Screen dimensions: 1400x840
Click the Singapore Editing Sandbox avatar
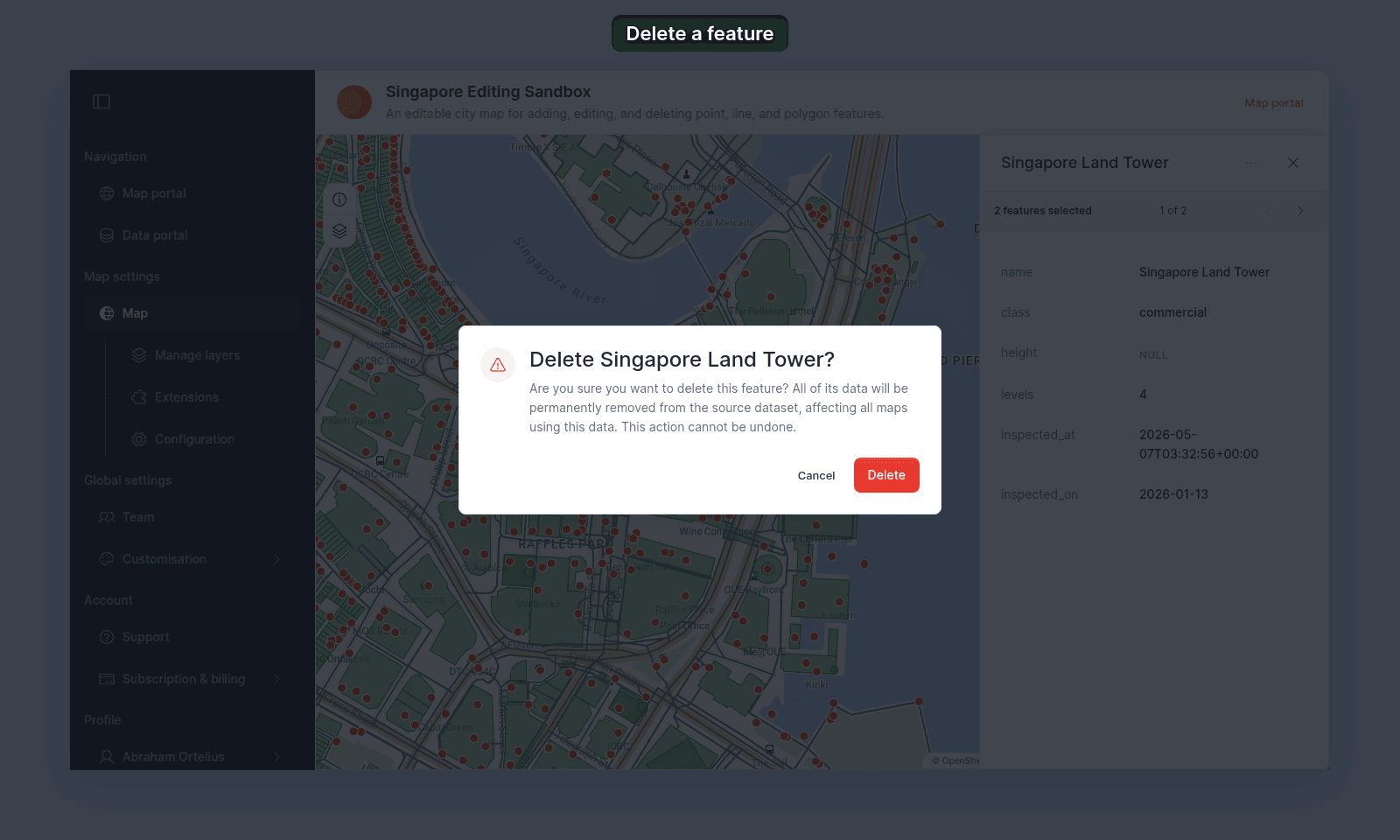[x=354, y=102]
